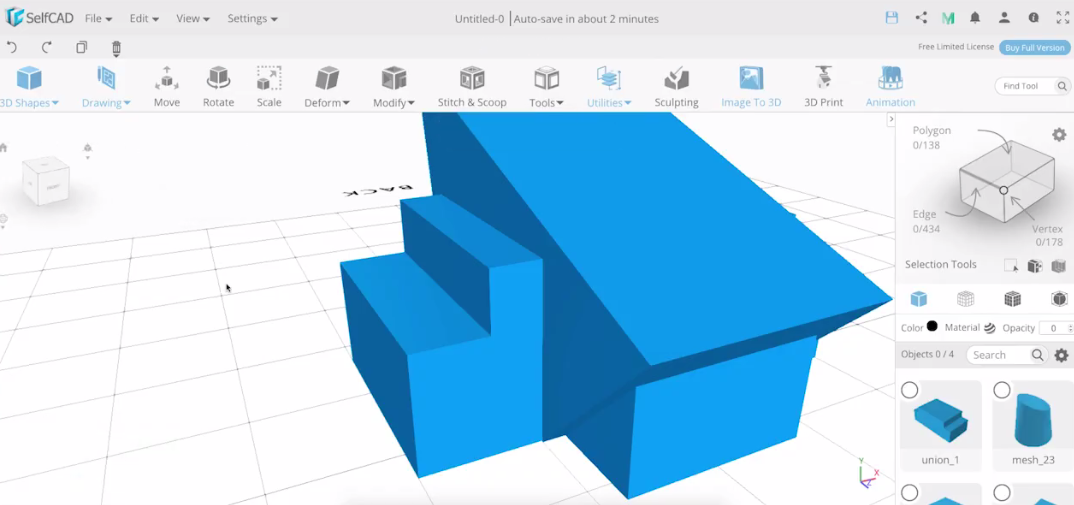
Task: Open the View menu
Action: (x=192, y=19)
